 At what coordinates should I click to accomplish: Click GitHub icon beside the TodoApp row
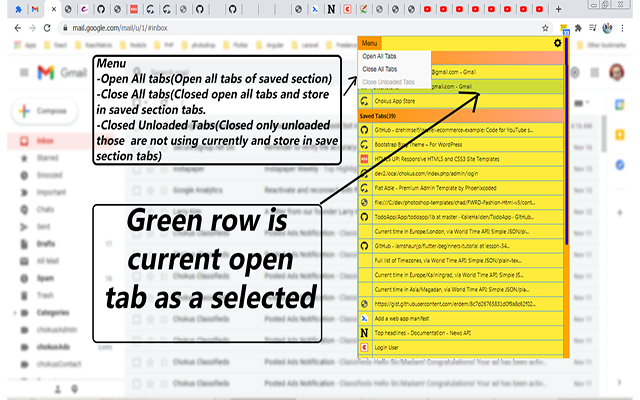click(364, 217)
